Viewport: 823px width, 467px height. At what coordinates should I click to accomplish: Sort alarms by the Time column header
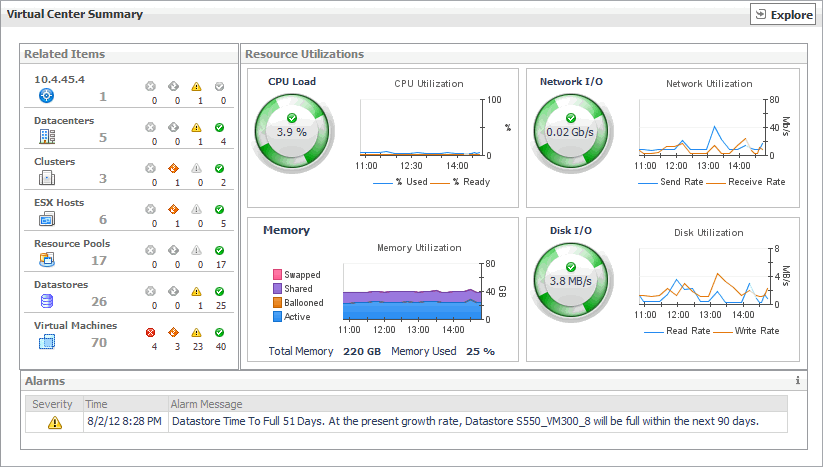point(97,404)
